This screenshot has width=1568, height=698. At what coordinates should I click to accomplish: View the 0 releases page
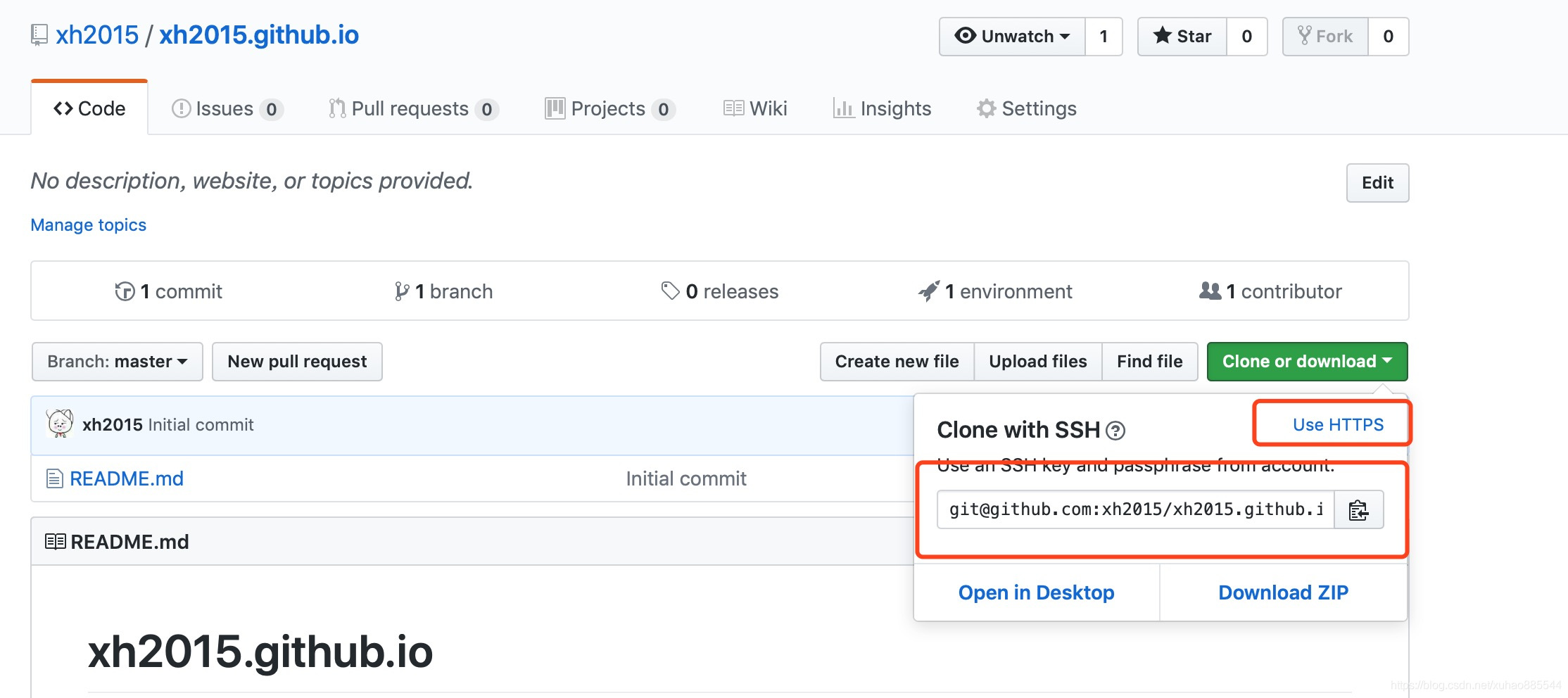click(x=720, y=291)
